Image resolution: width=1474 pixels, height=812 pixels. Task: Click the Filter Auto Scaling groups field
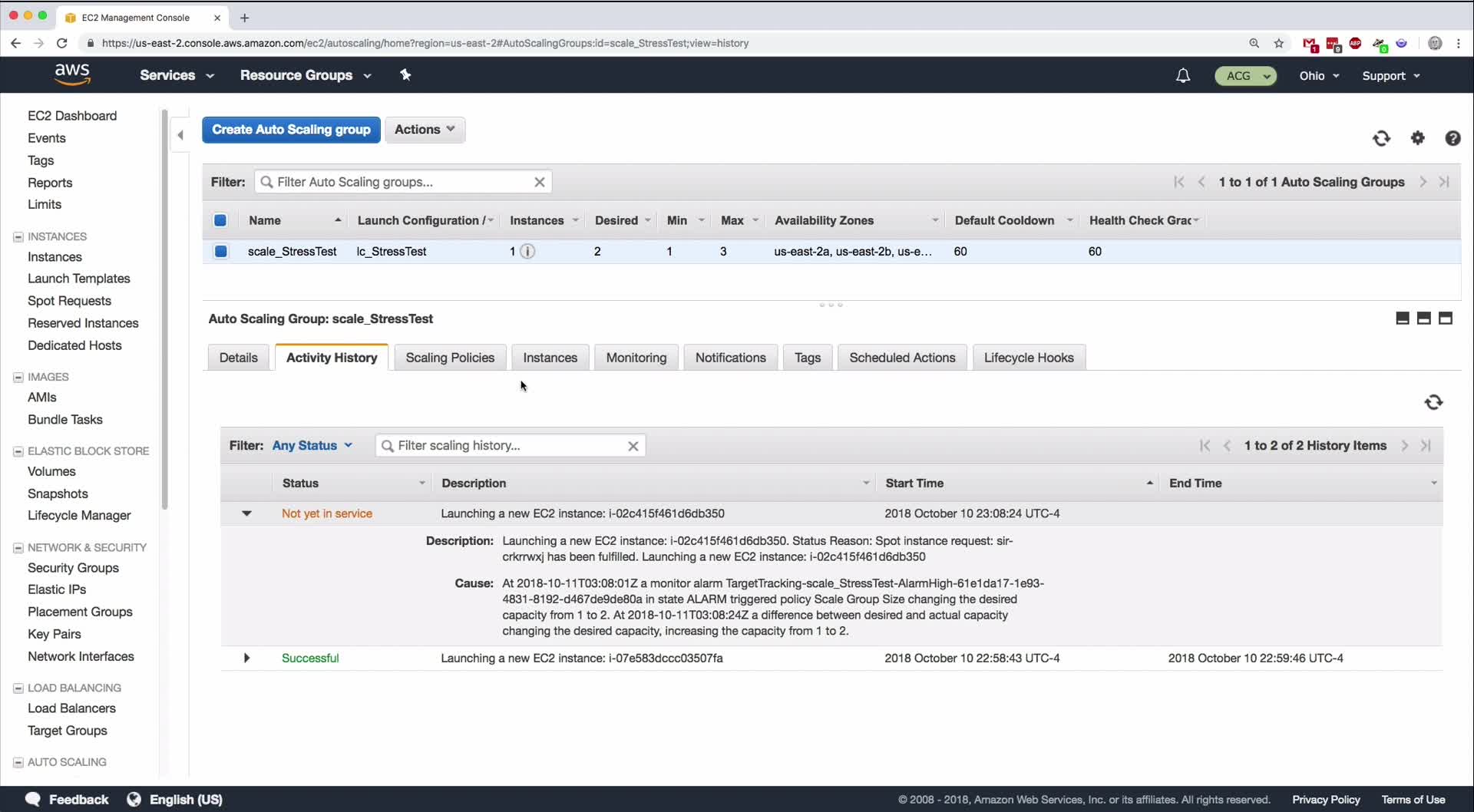pos(404,182)
